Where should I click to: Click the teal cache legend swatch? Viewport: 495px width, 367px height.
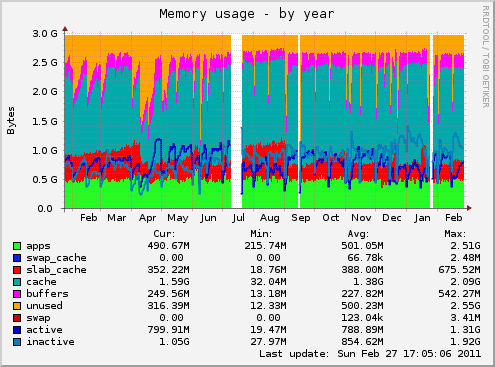point(17,282)
